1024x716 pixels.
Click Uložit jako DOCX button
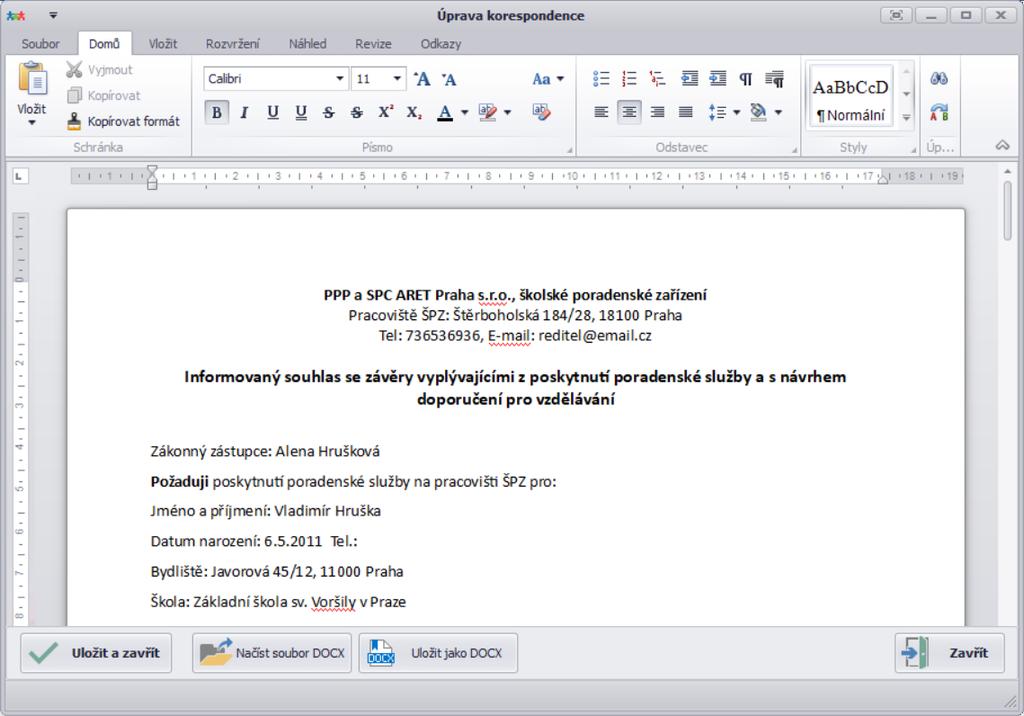click(438, 653)
